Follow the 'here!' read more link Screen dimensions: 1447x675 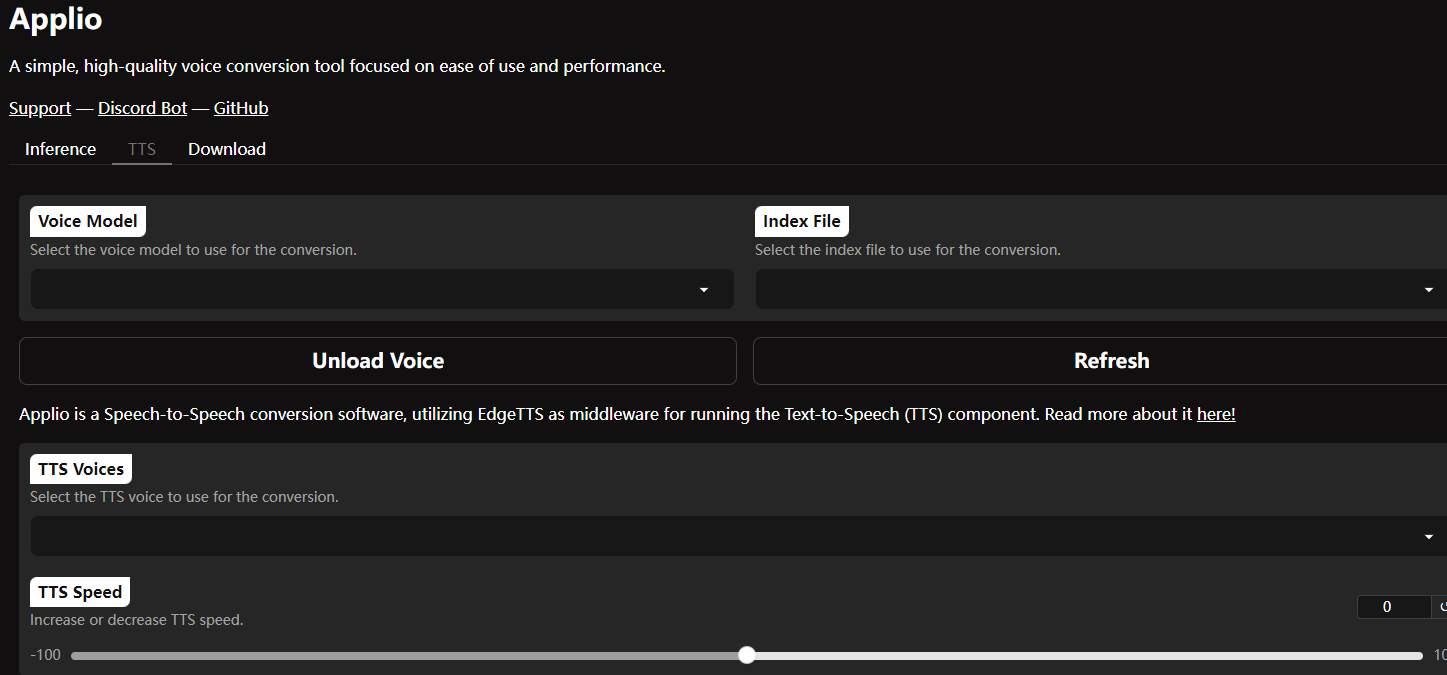click(x=1216, y=414)
